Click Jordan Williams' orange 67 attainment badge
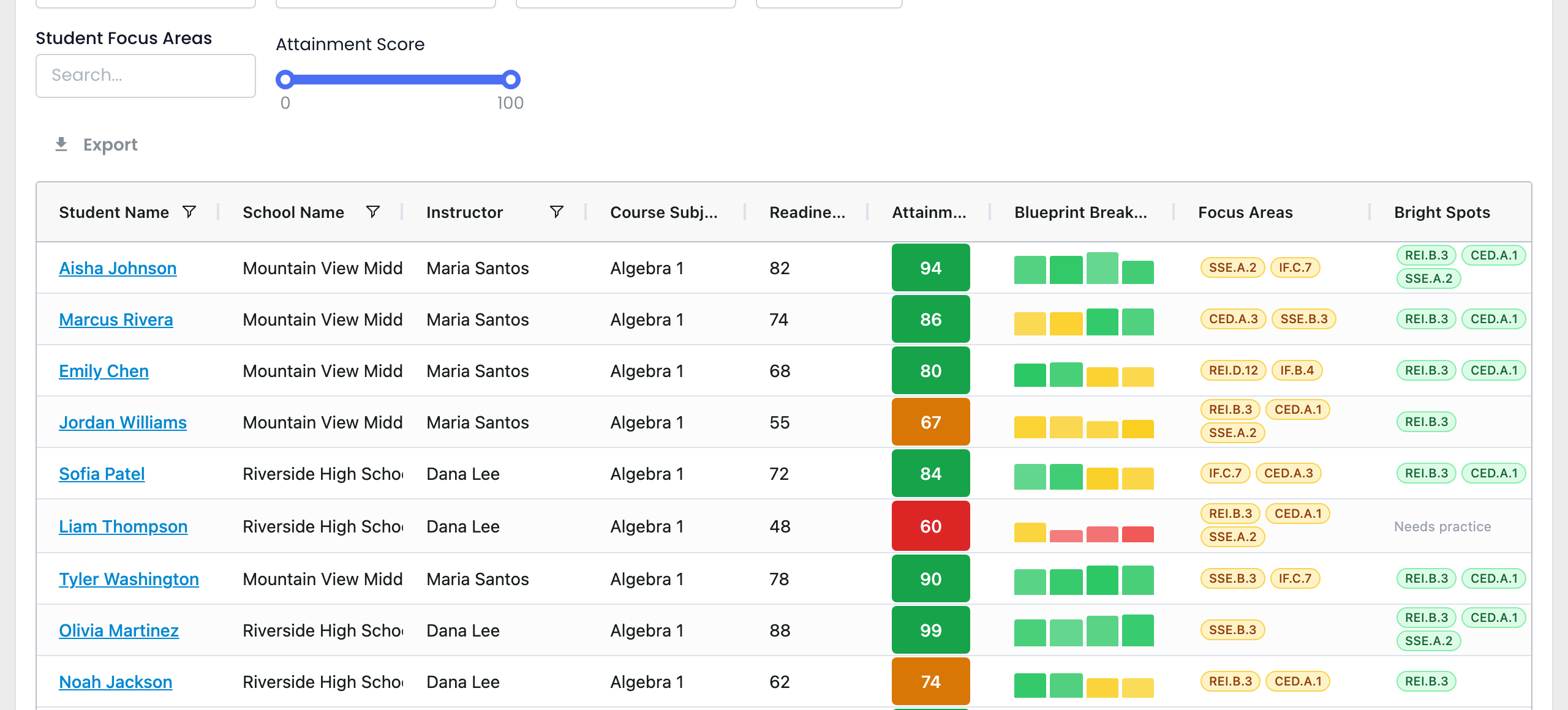 931,422
